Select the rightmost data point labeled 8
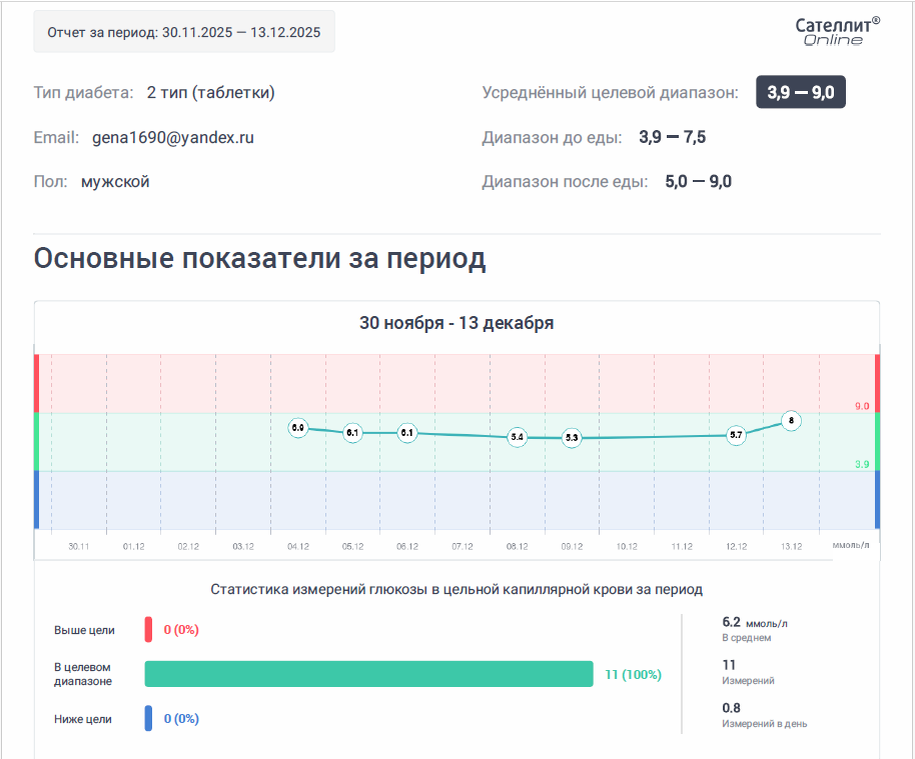The height and width of the screenshot is (759, 915). coord(790,422)
